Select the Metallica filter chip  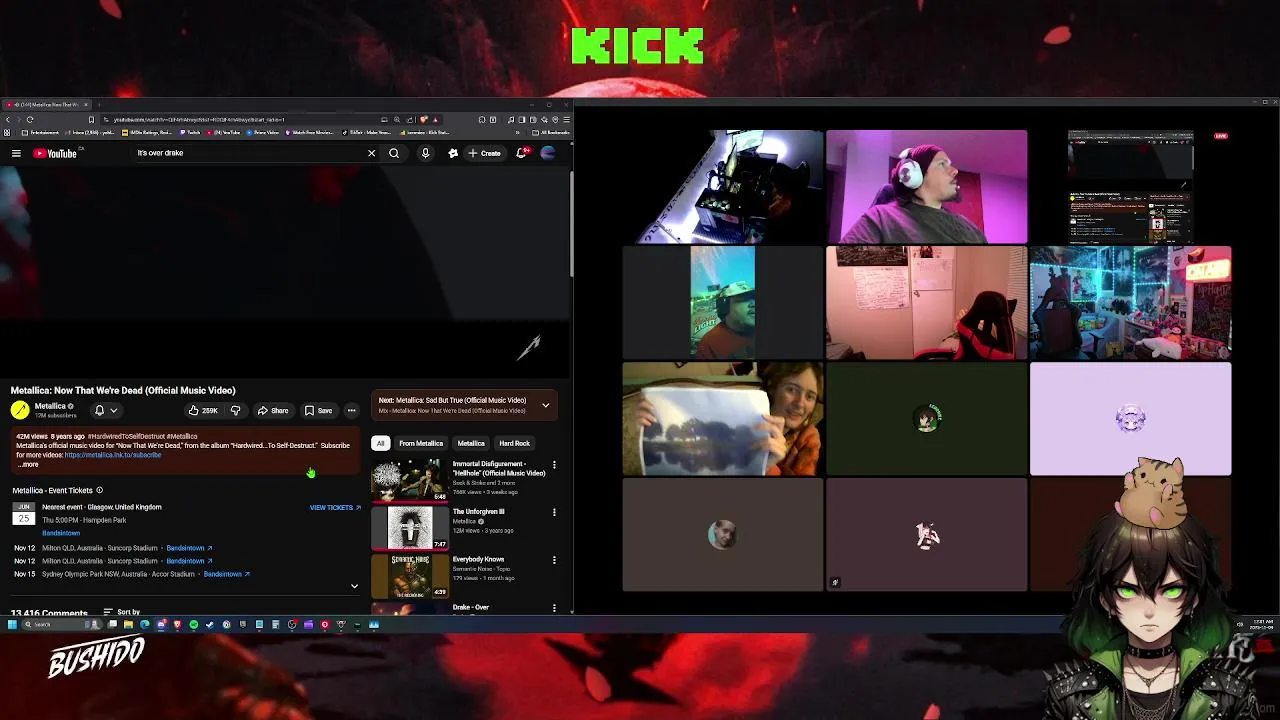pos(471,443)
